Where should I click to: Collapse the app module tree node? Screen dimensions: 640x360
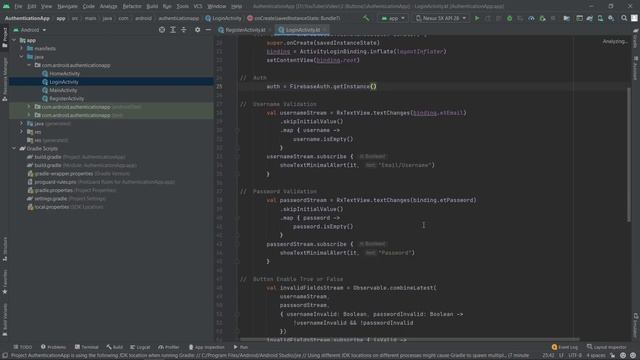[14, 40]
